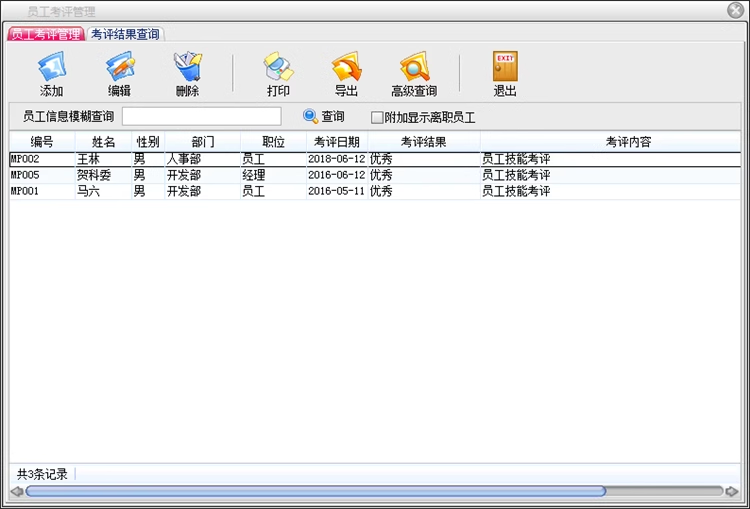This screenshot has height=509, width=750.
Task: Click date cell 2016-05-11
Action: (337, 191)
